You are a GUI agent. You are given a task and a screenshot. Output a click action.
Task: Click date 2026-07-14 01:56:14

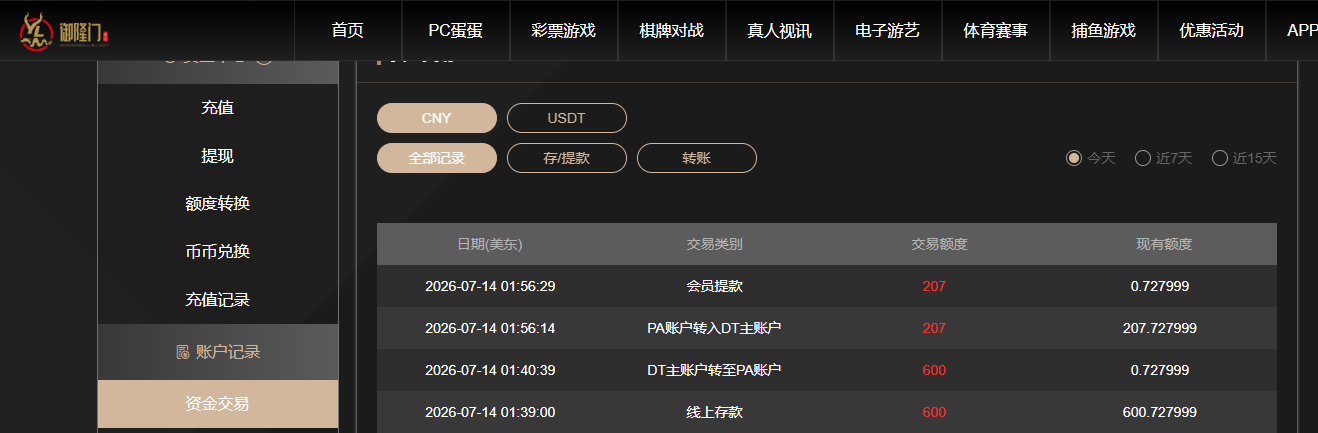[x=490, y=328]
